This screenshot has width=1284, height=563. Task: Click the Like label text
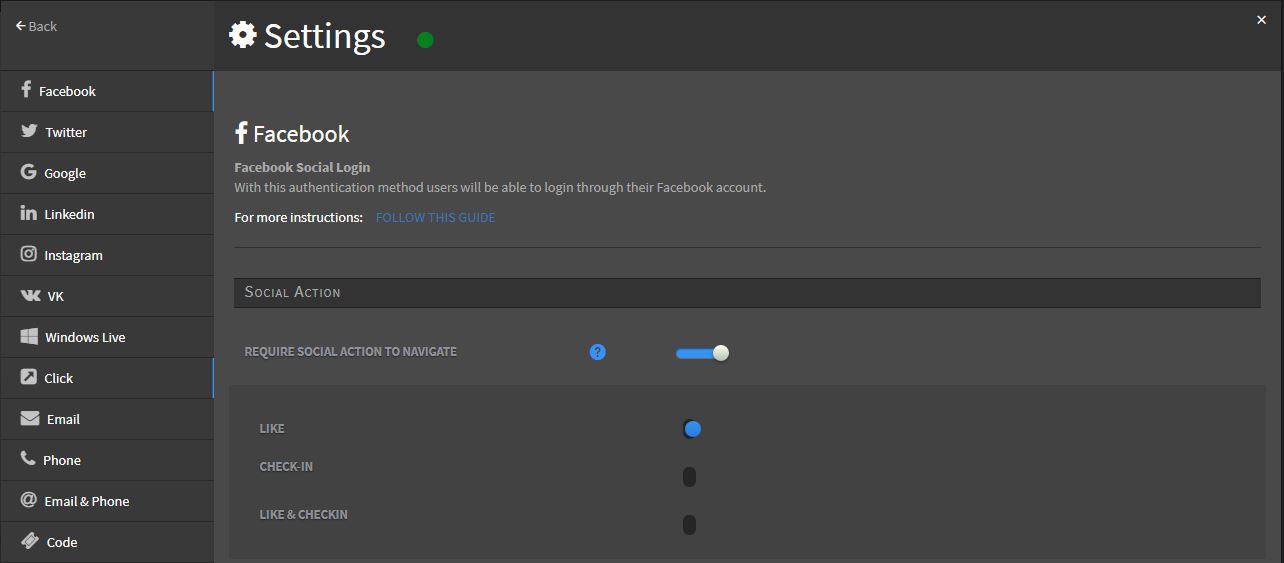(272, 428)
